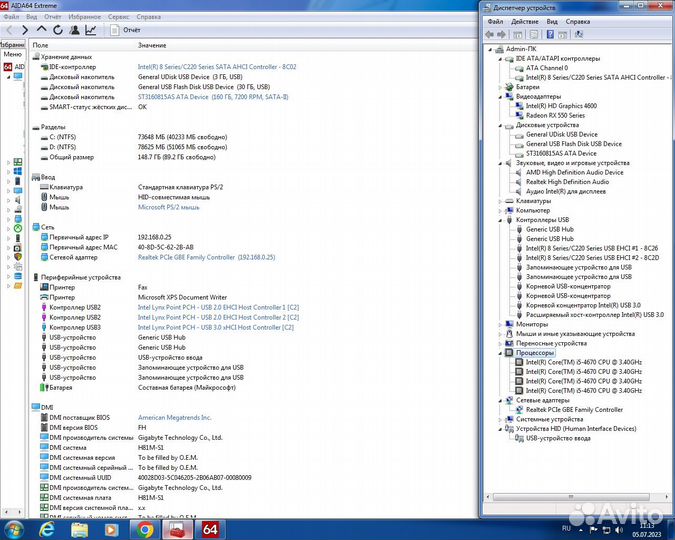
Task: Click Device Manager horizontal scrollbar
Action: pyautogui.click(x=571, y=497)
